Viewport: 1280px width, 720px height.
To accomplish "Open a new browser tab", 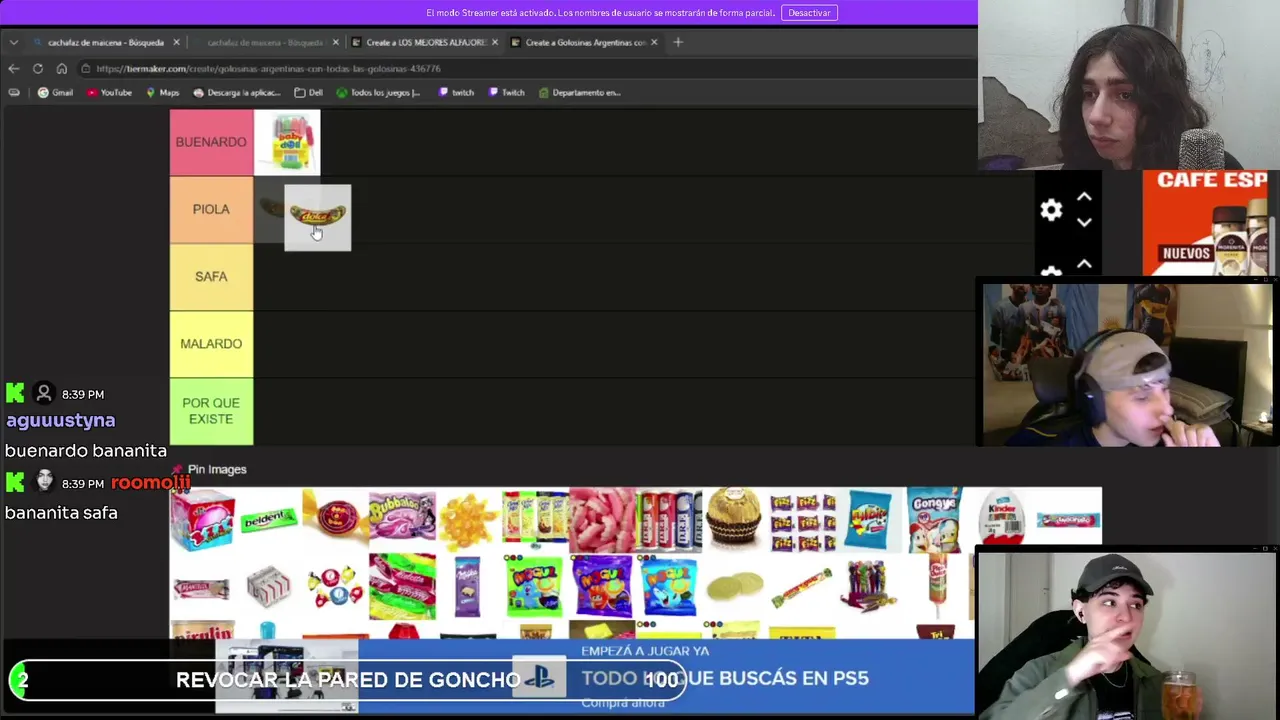I will coord(678,42).
